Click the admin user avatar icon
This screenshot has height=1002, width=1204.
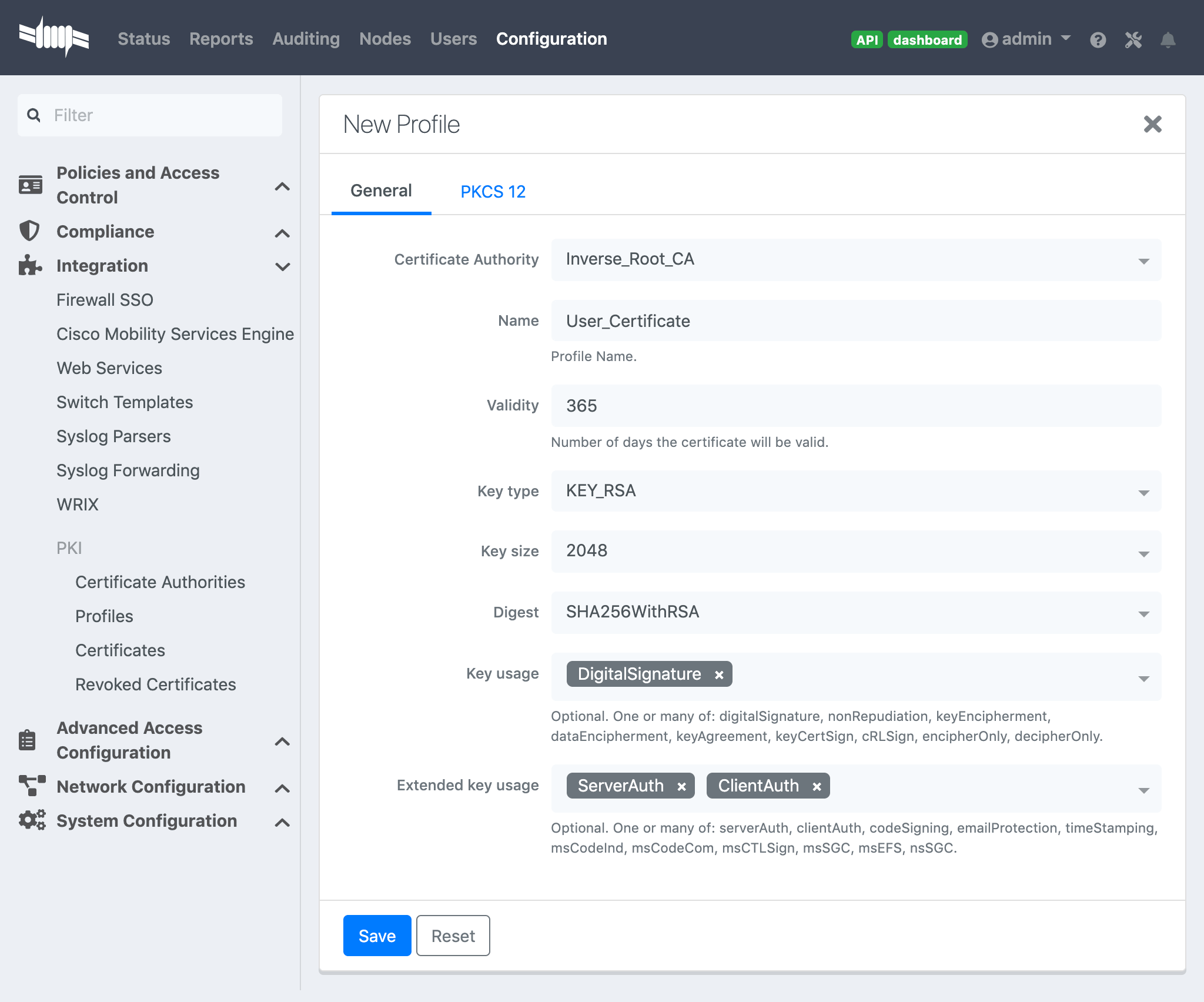click(991, 39)
